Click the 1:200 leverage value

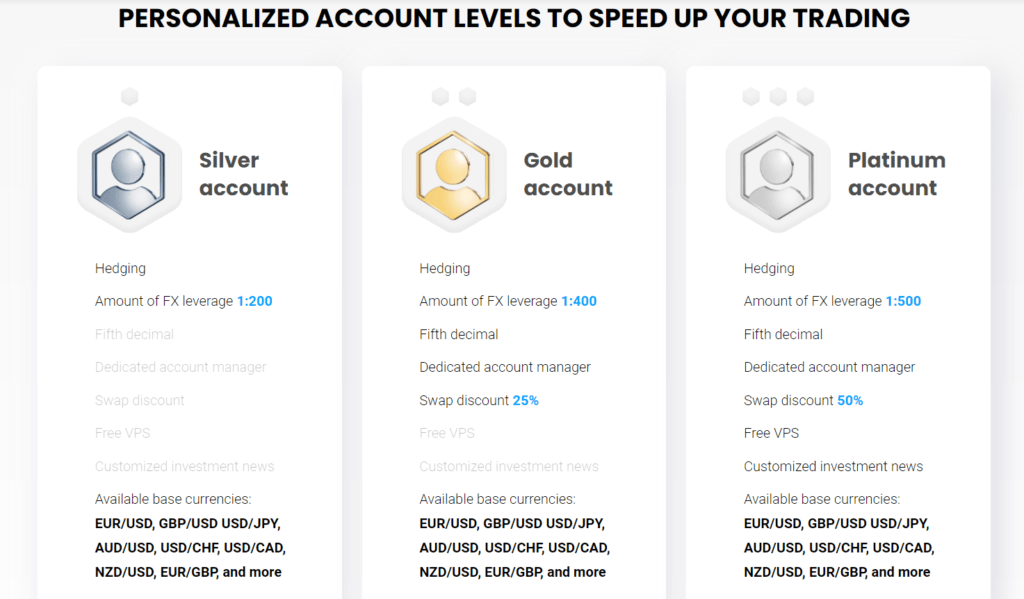point(255,301)
